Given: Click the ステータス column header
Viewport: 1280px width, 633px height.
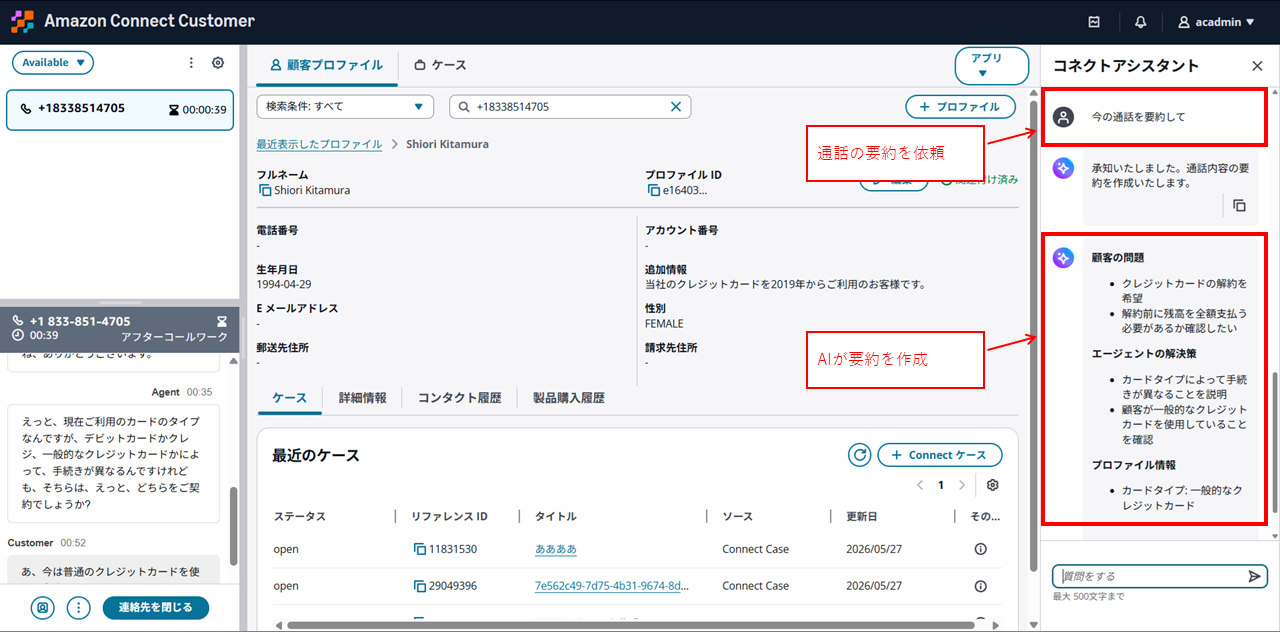Looking at the screenshot, I should tap(300, 516).
